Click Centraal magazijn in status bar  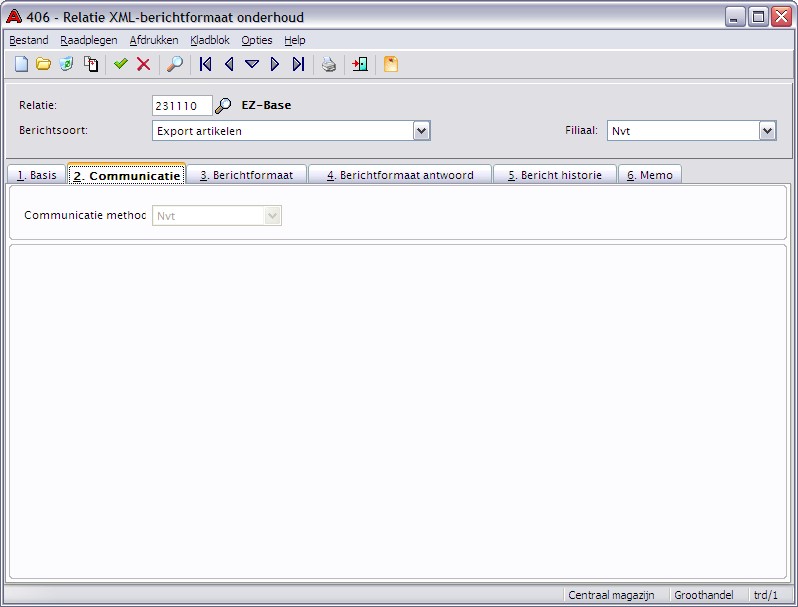coord(611,595)
